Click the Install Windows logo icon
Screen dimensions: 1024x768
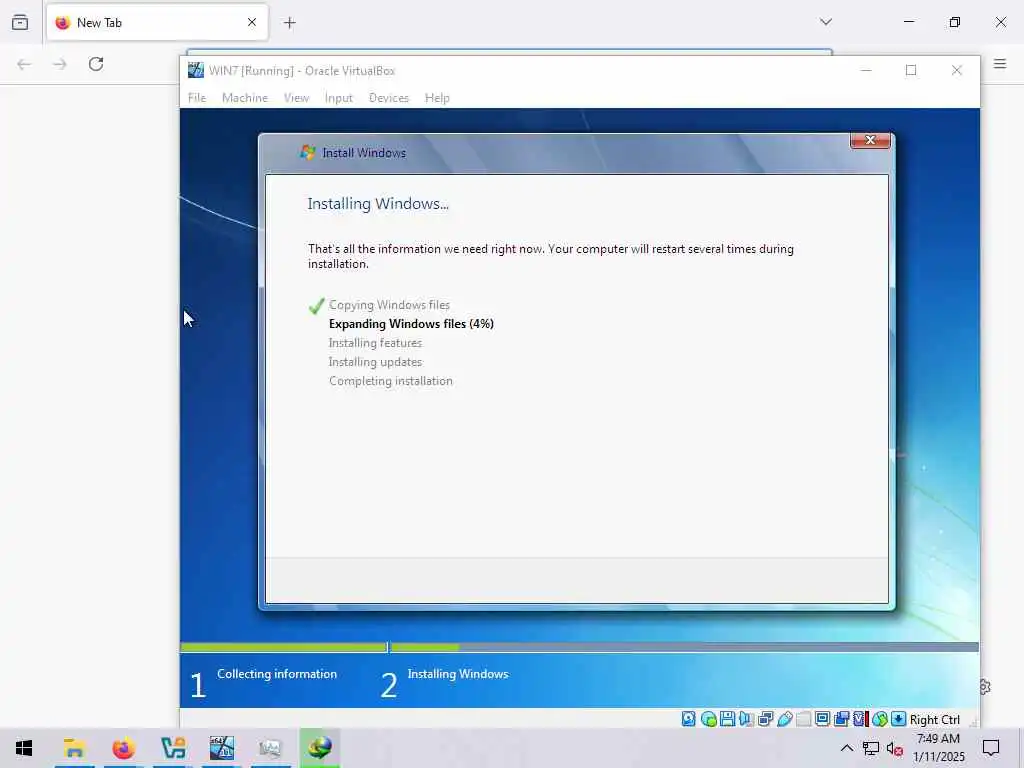[x=308, y=153]
